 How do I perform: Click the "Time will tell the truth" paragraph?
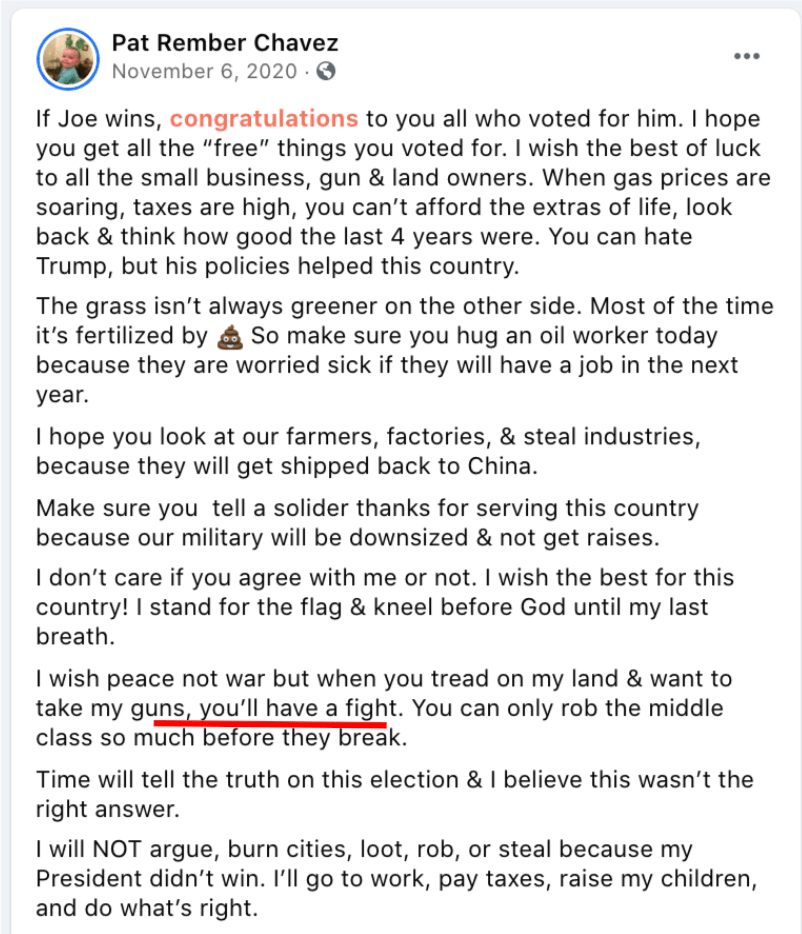click(x=394, y=794)
